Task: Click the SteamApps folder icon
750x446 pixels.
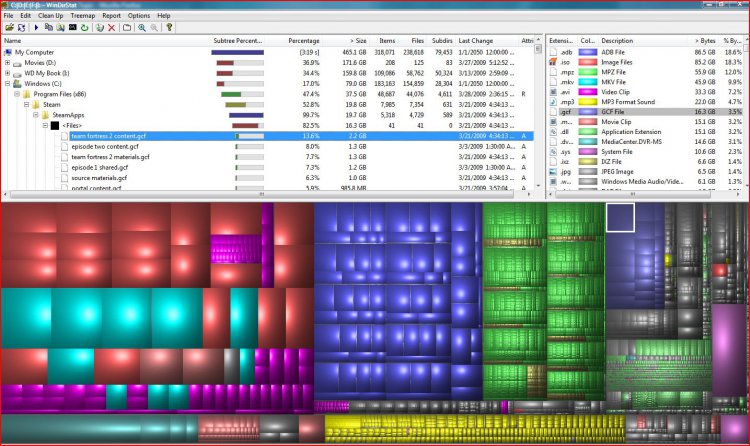Action: tap(45, 115)
